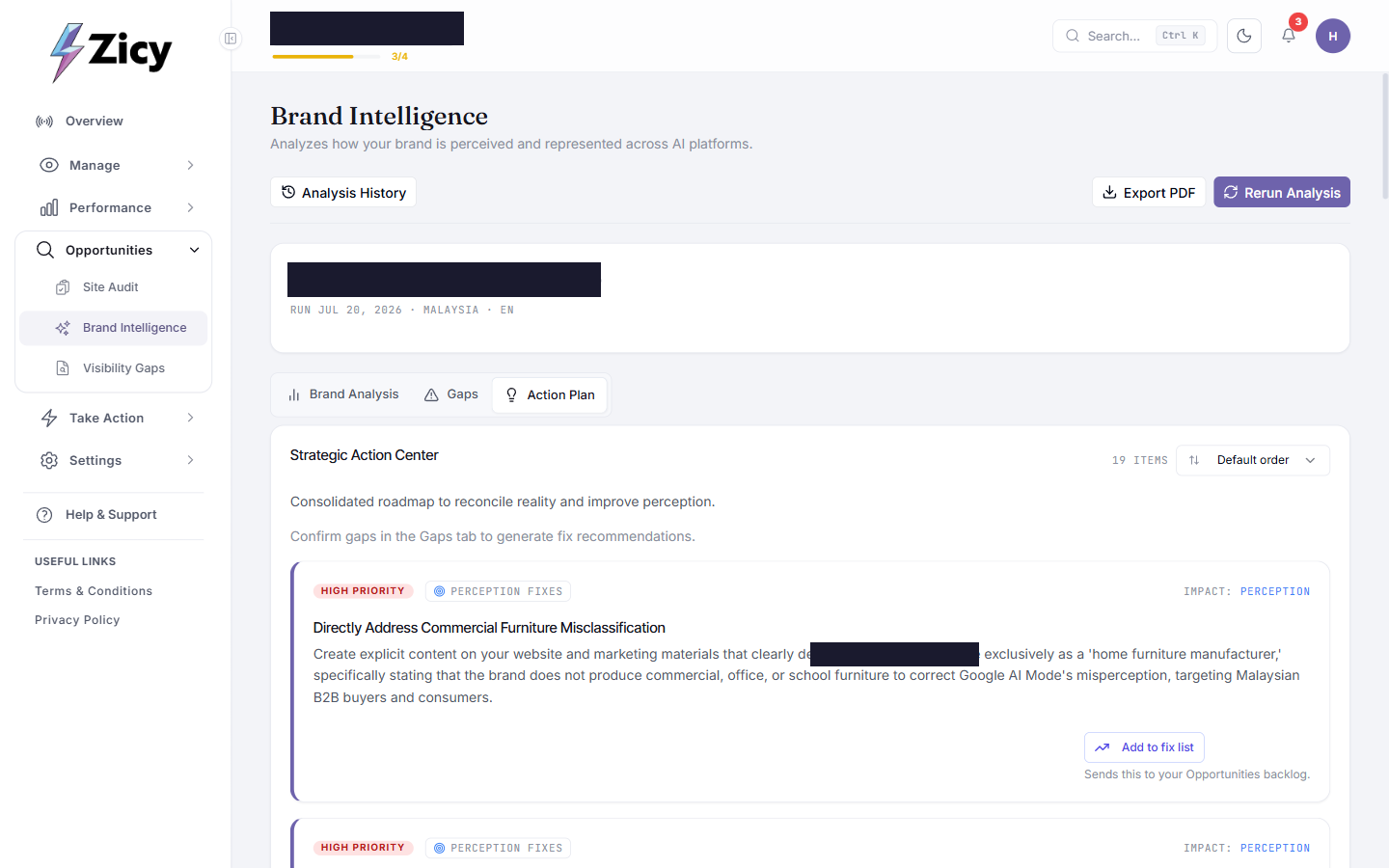
Task: Click the Gaps tab warning icon
Action: 431,394
